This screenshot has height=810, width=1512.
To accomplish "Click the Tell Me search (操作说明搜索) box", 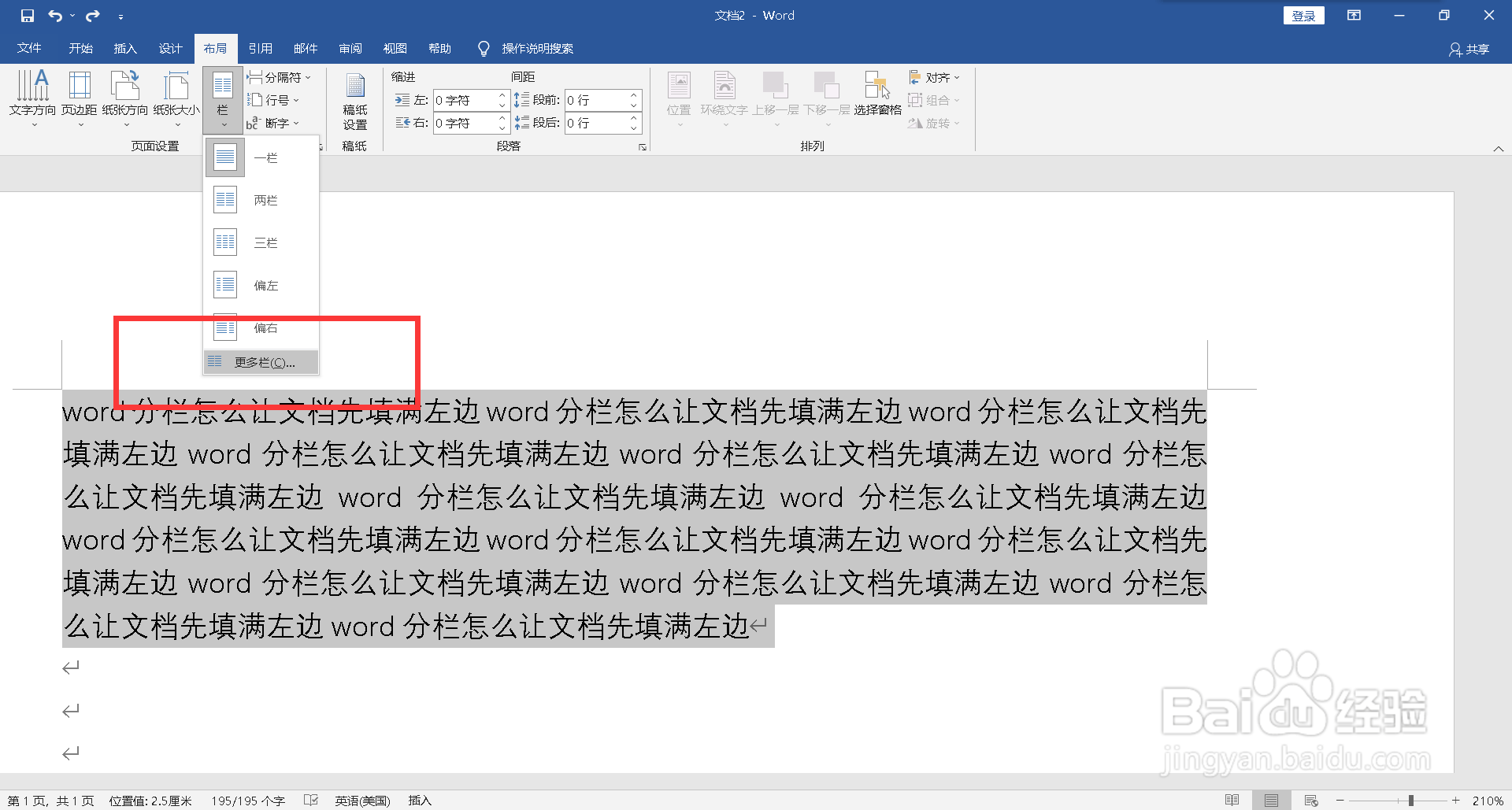I will click(526, 48).
